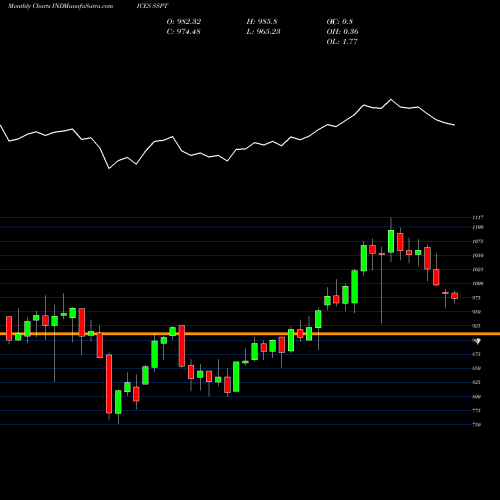Click the 850 price axis label

point(476,368)
